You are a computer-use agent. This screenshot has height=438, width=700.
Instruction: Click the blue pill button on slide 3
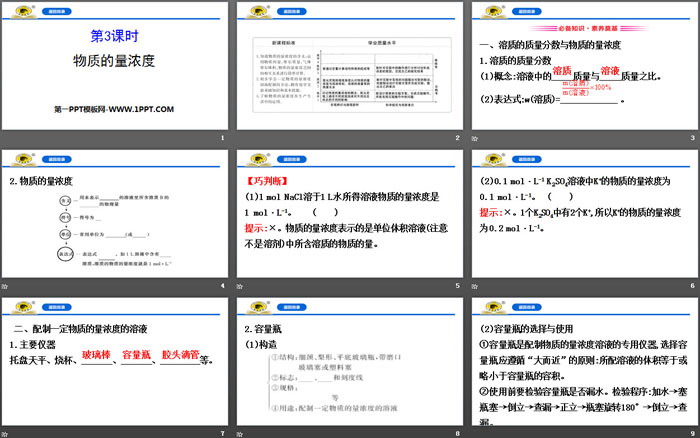pos(527,12)
